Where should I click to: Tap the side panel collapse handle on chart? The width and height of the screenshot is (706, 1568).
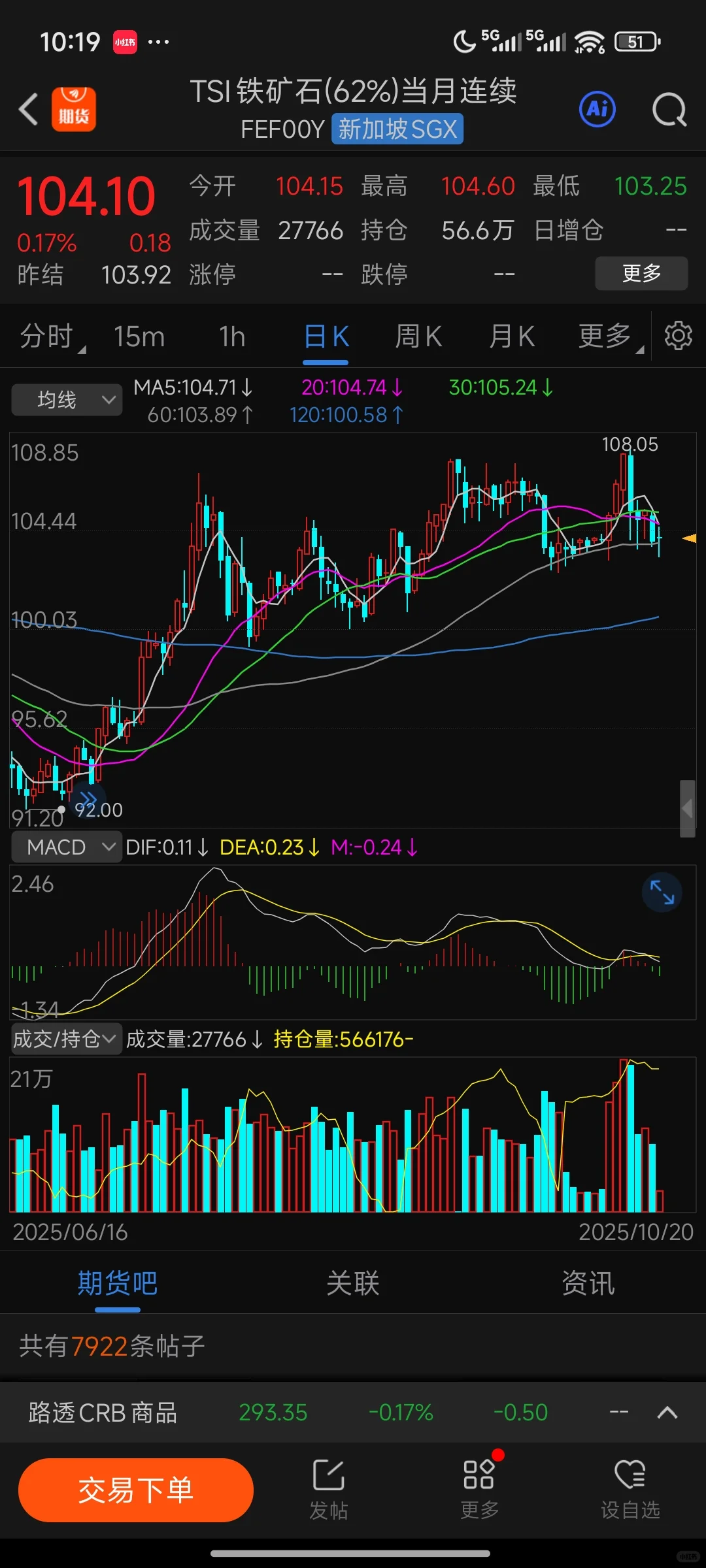[x=687, y=809]
